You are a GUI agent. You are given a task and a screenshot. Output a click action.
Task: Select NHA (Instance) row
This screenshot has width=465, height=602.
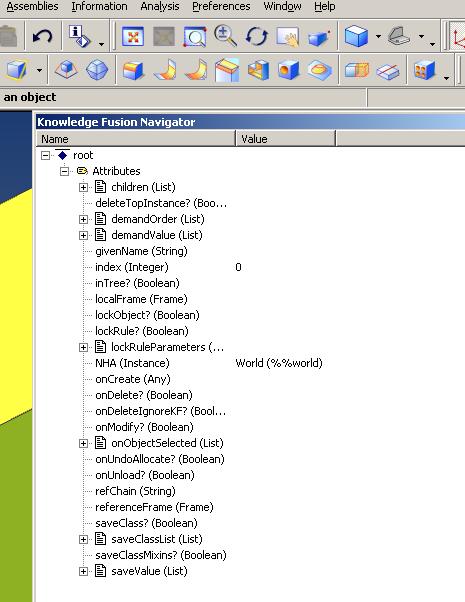click(x=132, y=363)
